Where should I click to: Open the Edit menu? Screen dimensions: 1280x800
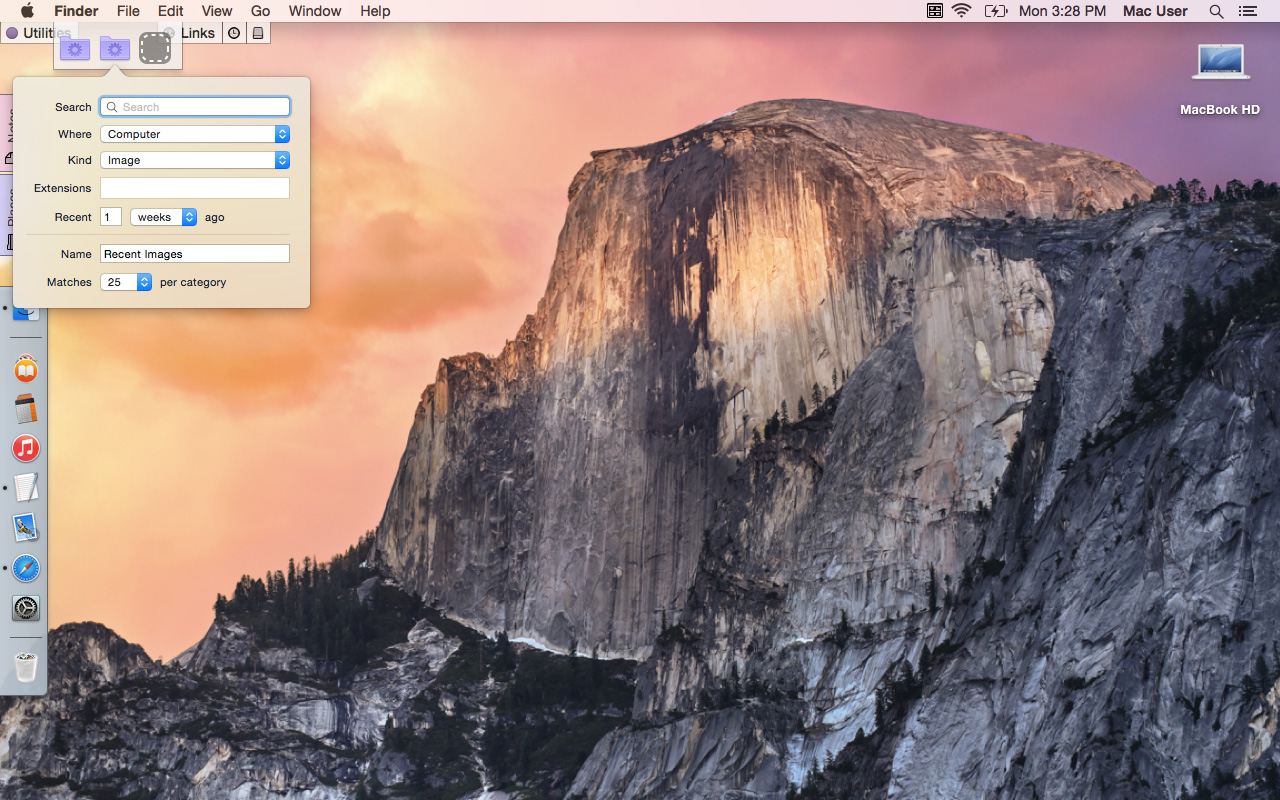pyautogui.click(x=171, y=11)
